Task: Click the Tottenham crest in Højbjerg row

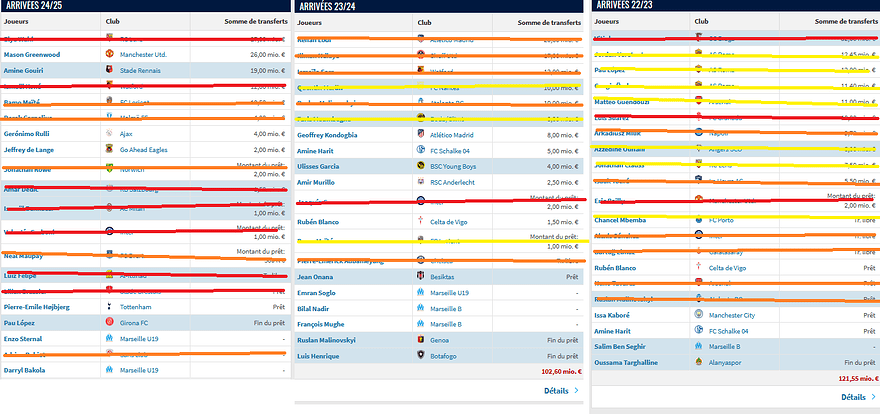Action: [x=109, y=307]
